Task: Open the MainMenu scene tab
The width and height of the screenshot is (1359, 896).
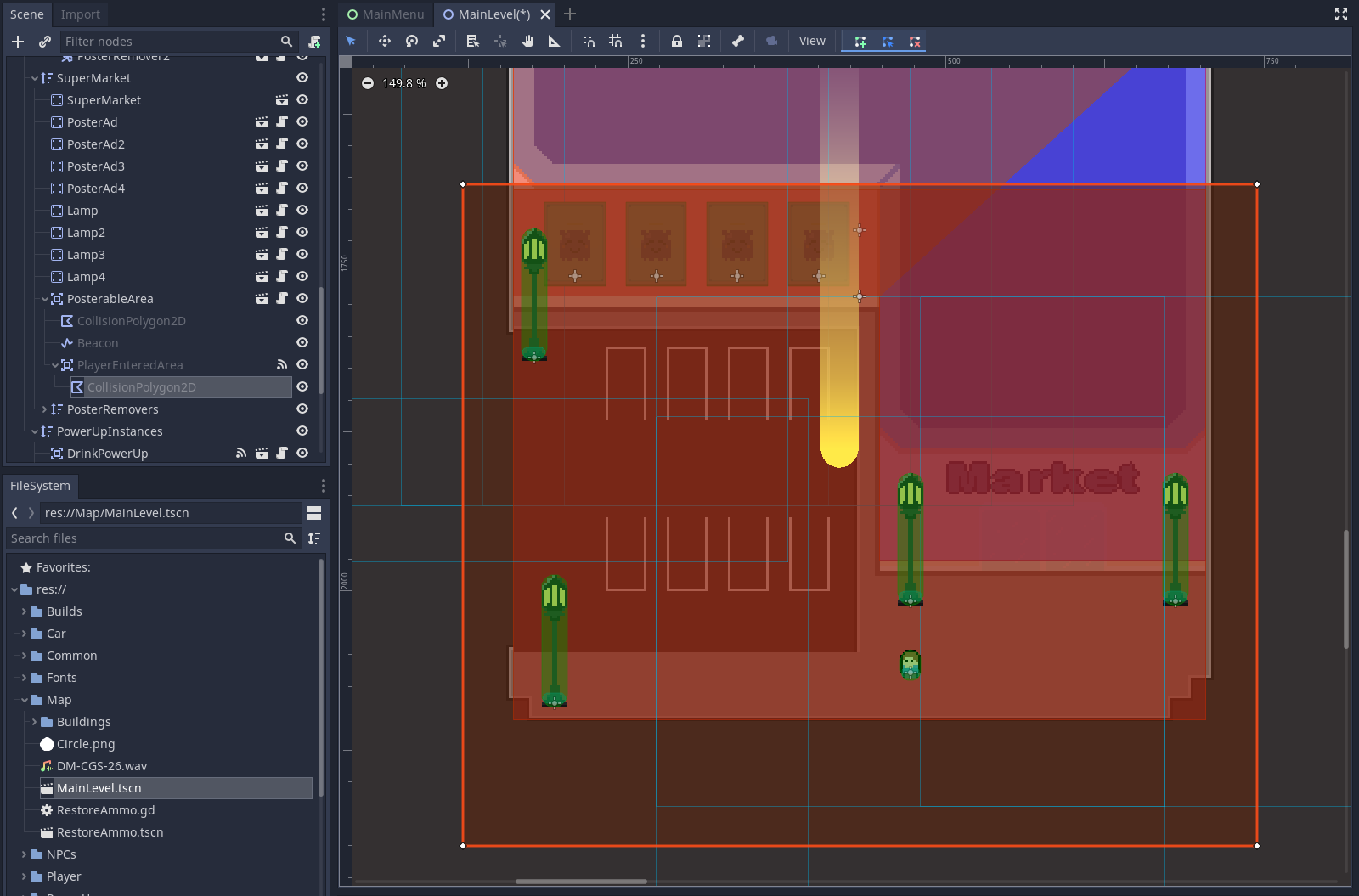Action: pos(386,14)
